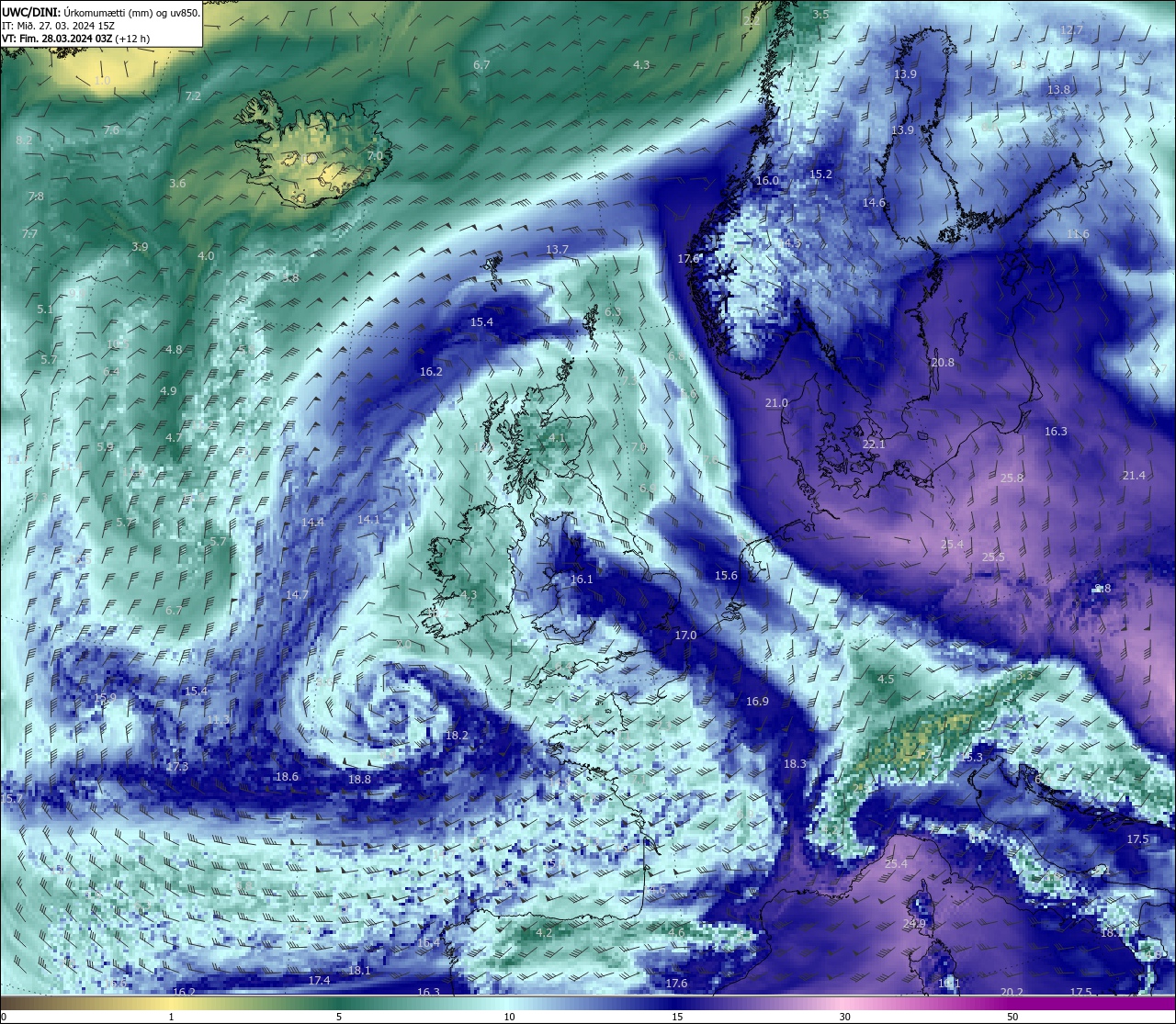Click the map value '20.8' over the Baltic

click(942, 362)
